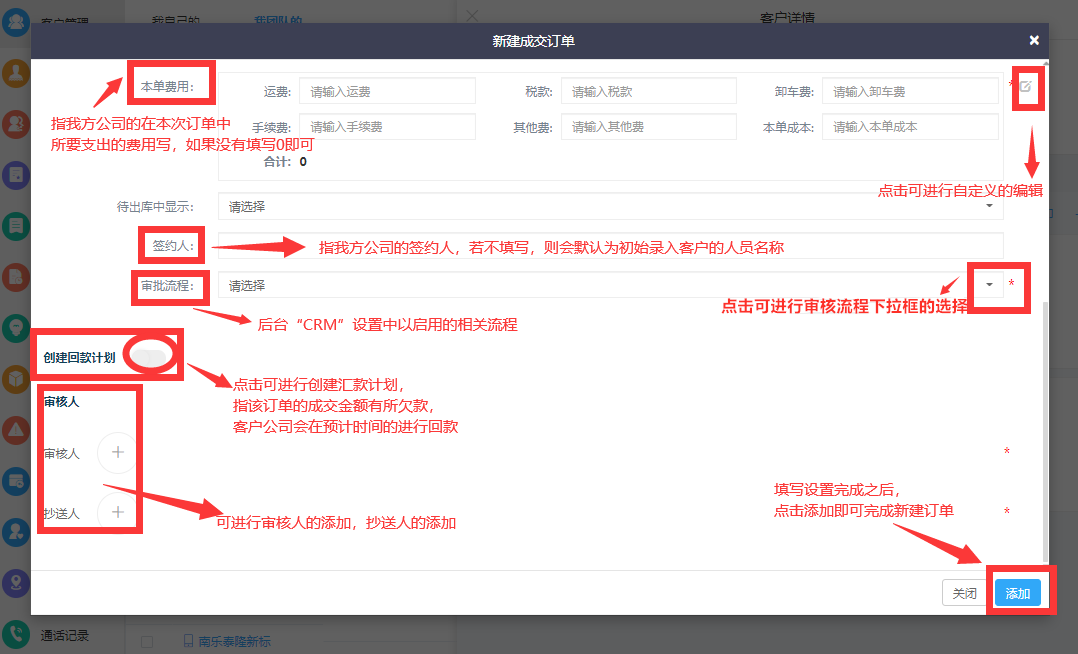Focus the 其他费 input field
This screenshot has width=1078, height=654.
(649, 127)
